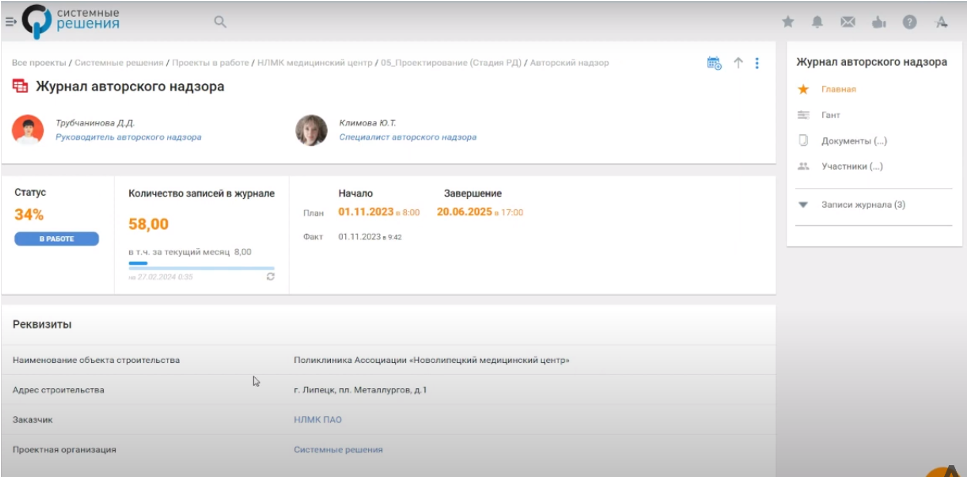Click the journal records progress bar
Viewport: 968px width, 478px height.
point(201,266)
